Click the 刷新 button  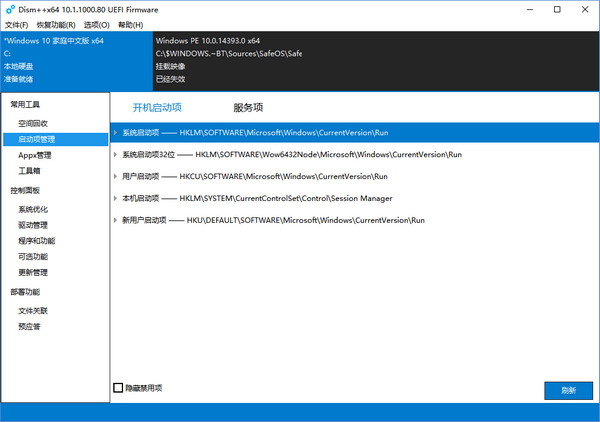569,391
